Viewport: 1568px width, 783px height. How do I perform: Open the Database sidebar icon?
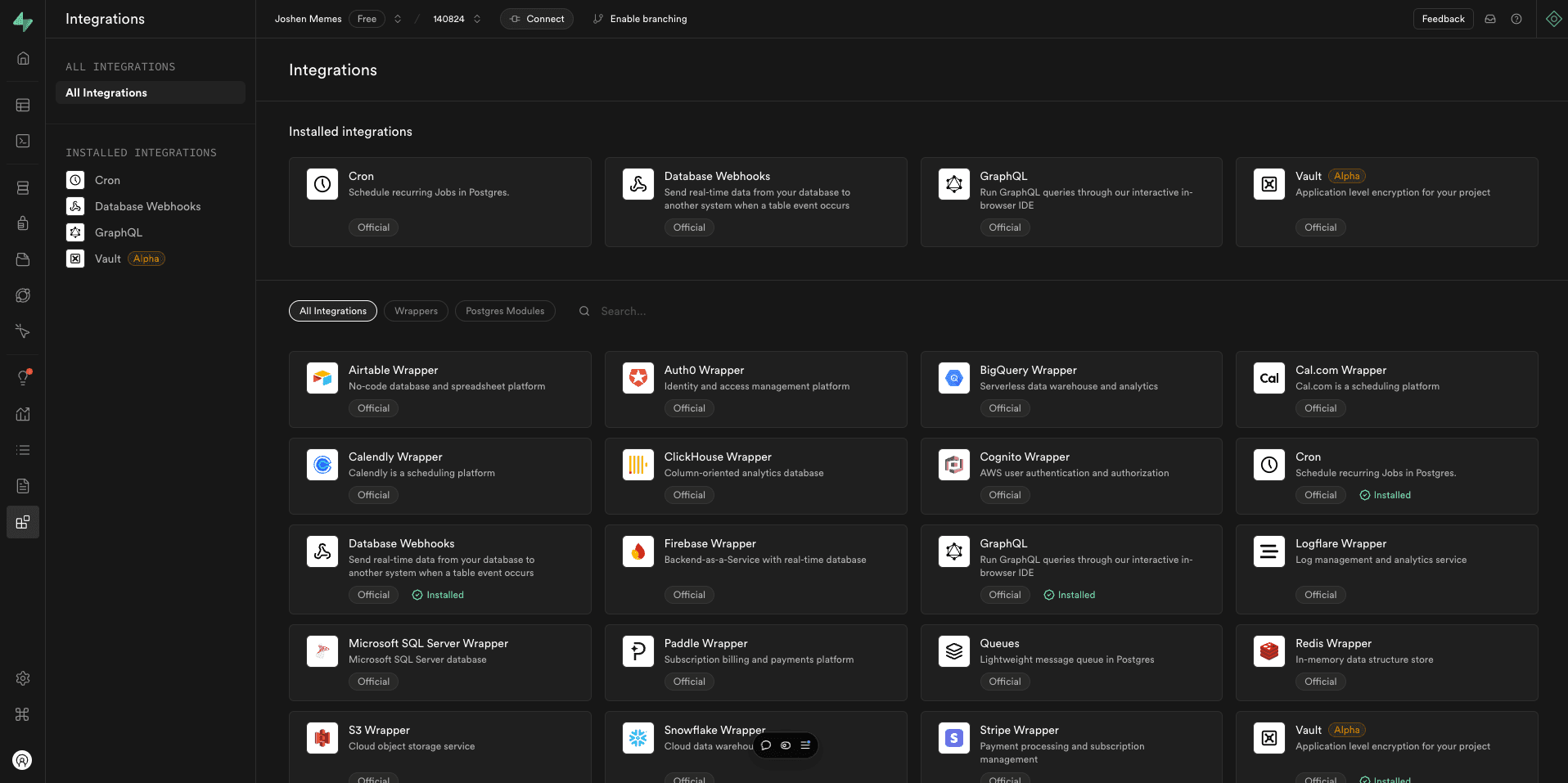coord(23,187)
